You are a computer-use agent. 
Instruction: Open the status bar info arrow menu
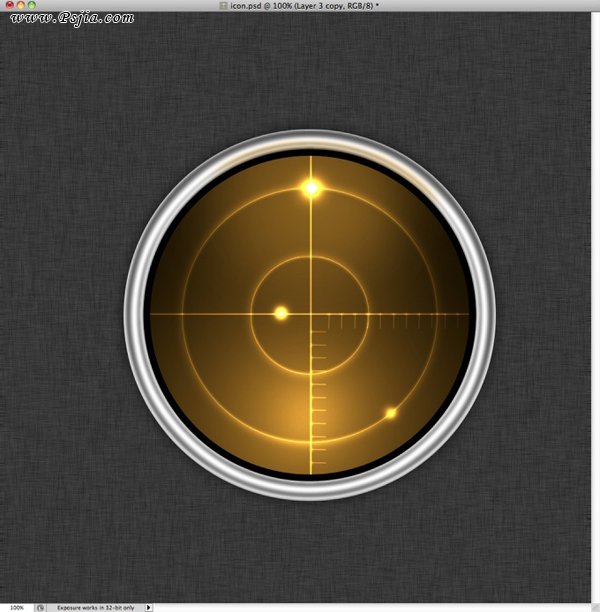click(x=149, y=606)
